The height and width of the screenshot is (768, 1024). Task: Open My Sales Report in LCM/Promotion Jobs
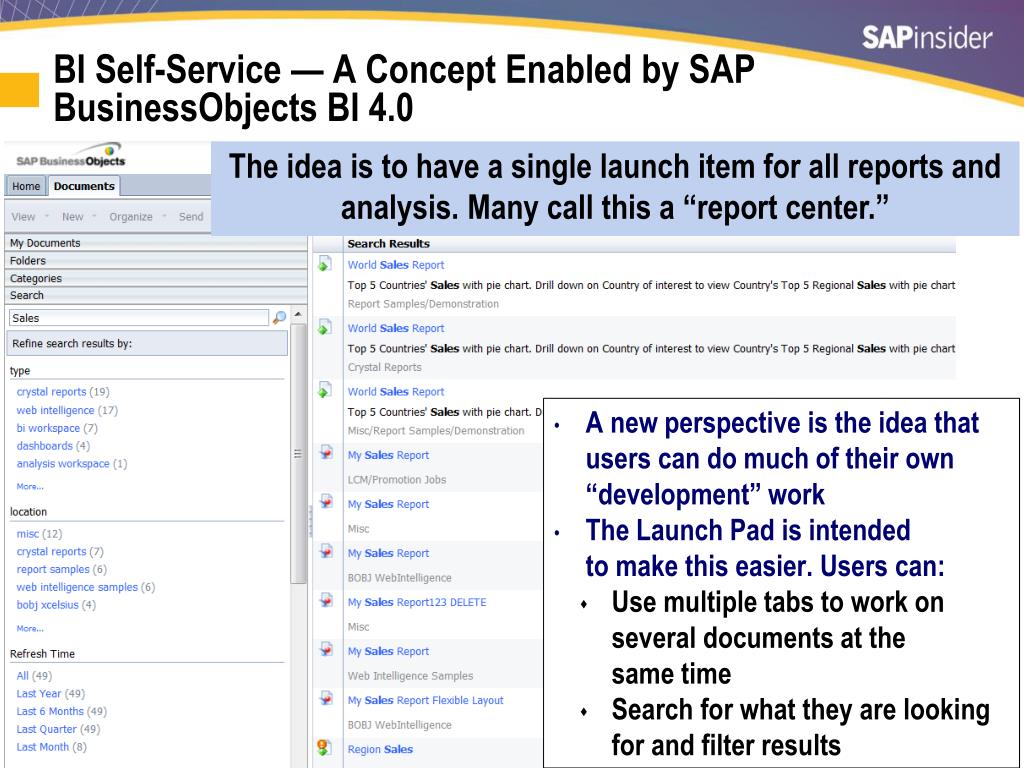[388, 455]
